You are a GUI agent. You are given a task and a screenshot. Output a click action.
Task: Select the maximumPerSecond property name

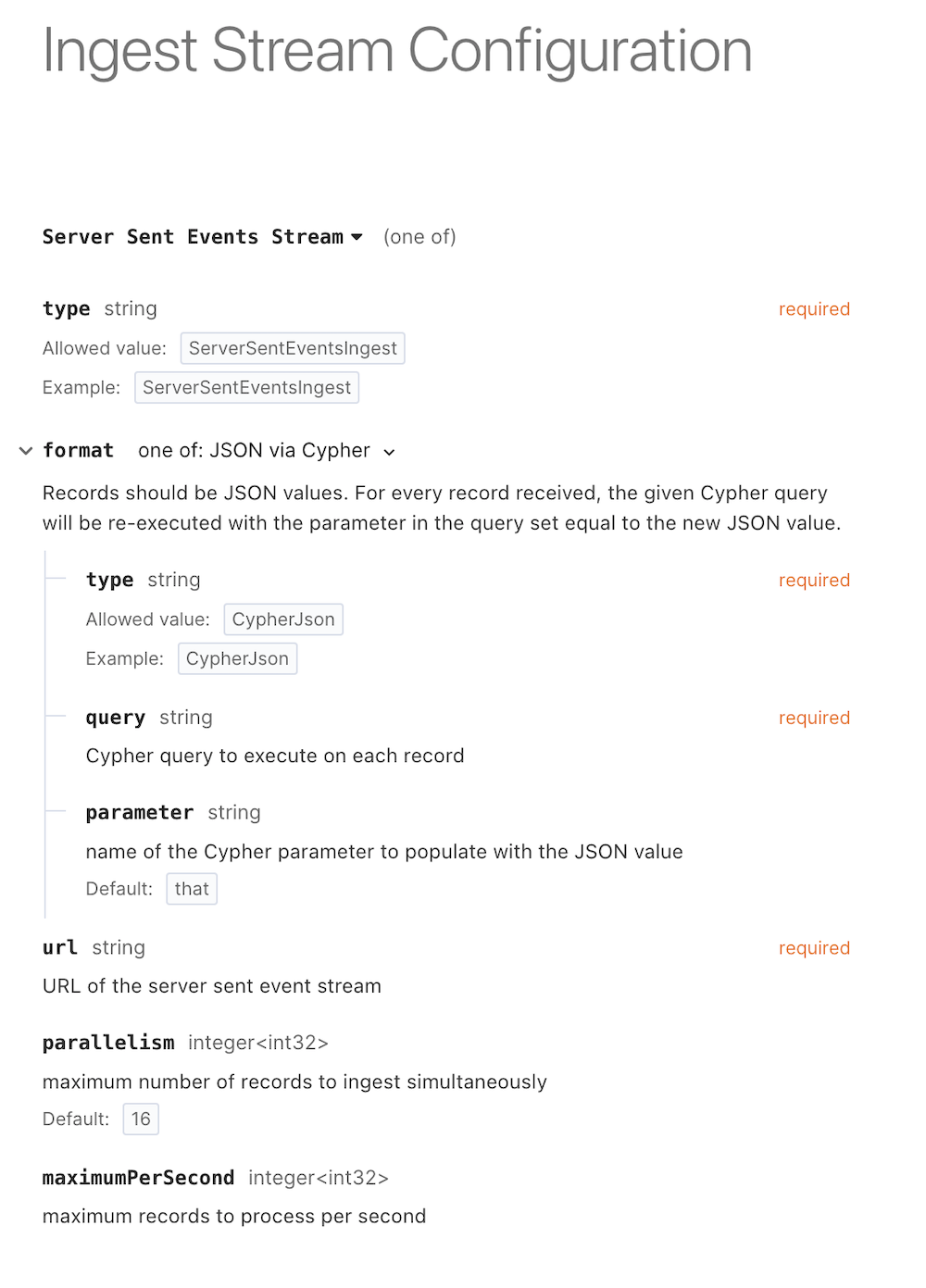tap(138, 1178)
